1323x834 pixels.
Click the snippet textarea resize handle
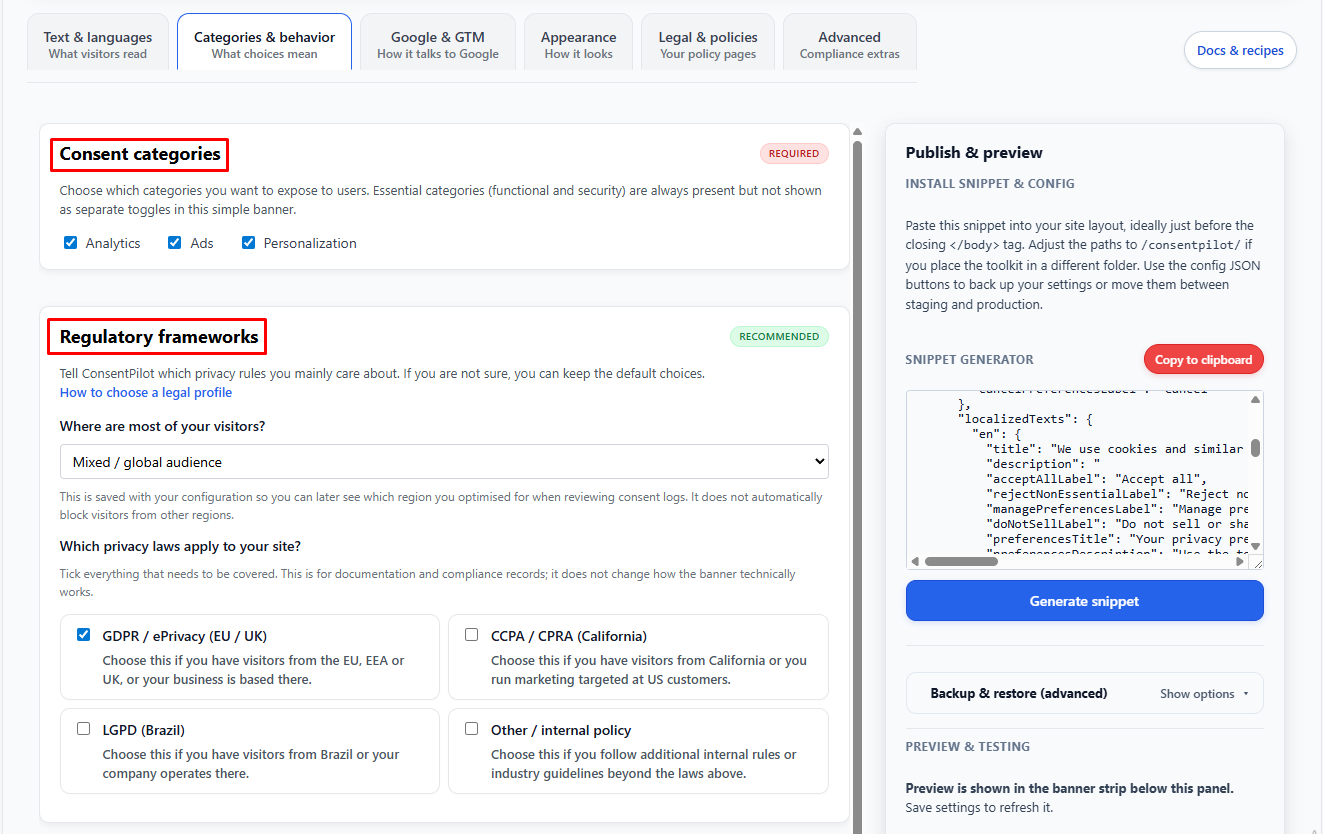pyautogui.click(x=1256, y=562)
